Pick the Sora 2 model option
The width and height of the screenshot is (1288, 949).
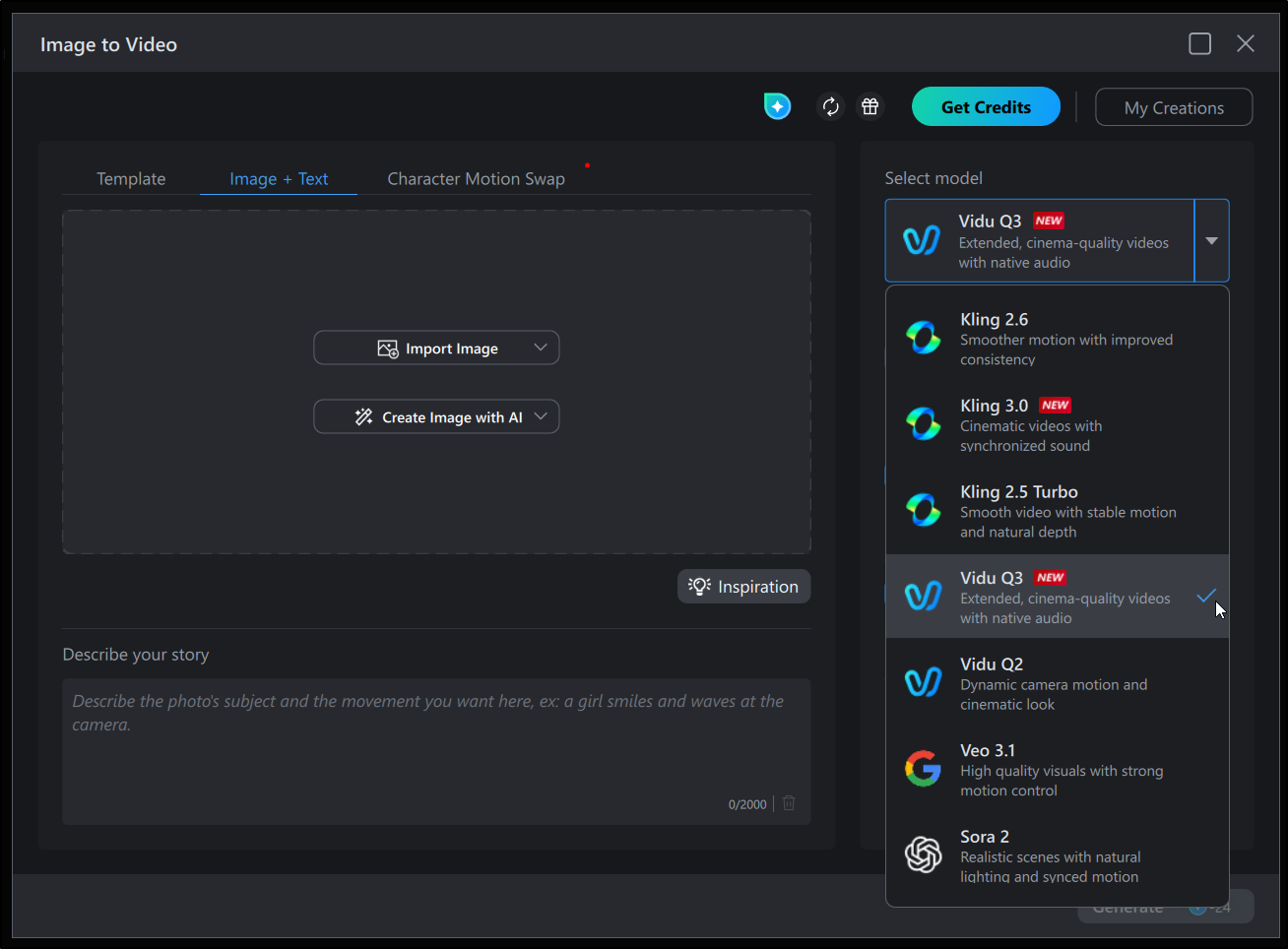1057,854
